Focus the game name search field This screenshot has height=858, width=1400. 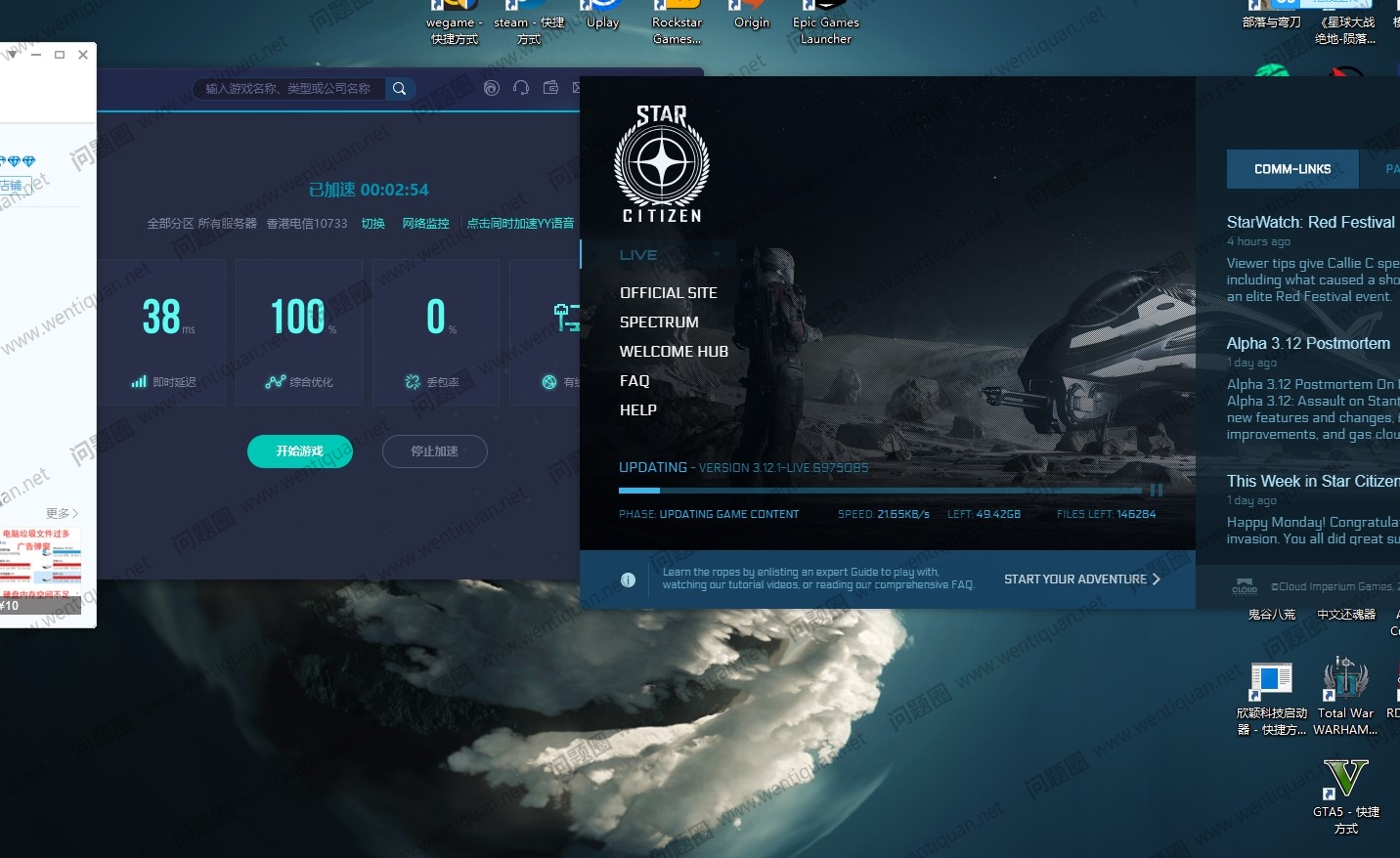click(x=289, y=89)
